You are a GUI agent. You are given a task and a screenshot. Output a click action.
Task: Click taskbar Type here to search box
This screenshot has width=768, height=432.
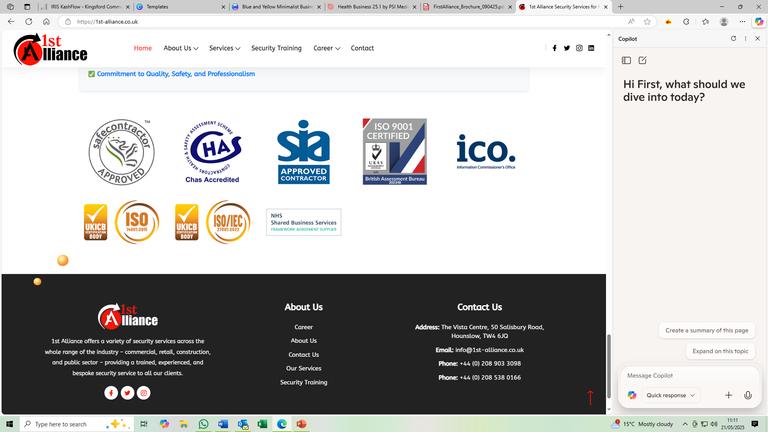(x=76, y=424)
